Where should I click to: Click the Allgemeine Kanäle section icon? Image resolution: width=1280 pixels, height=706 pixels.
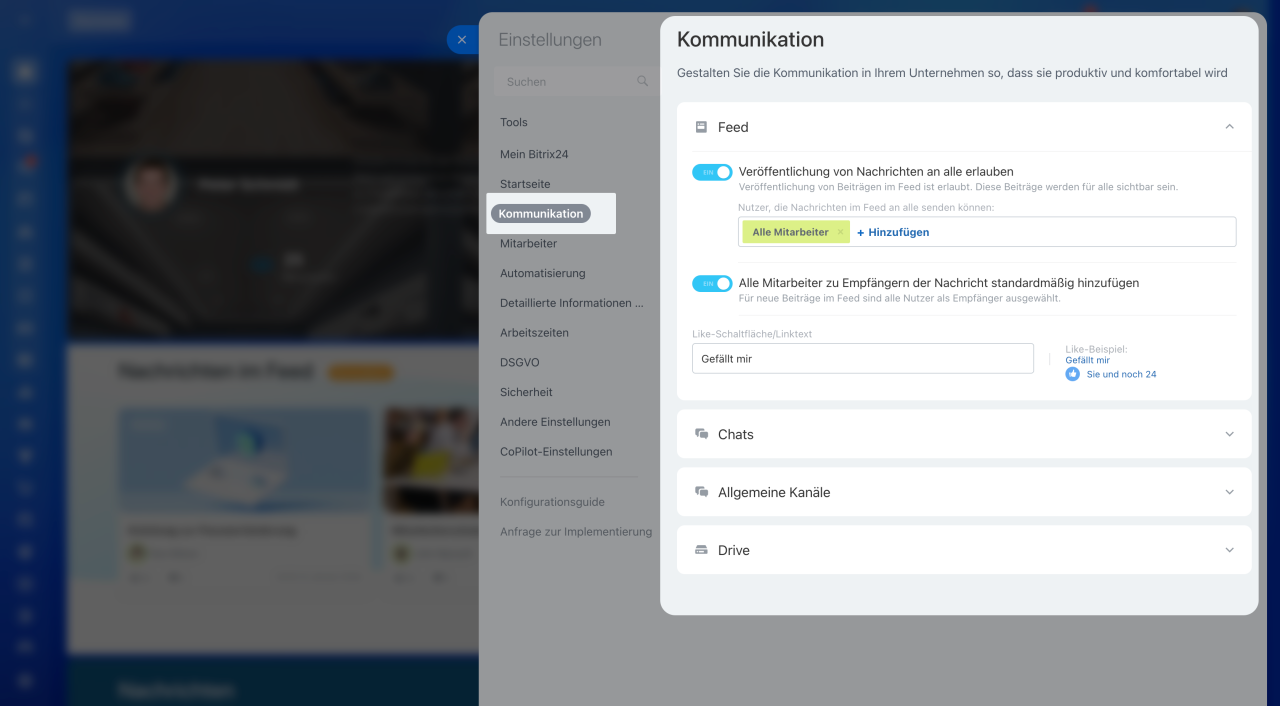701,492
